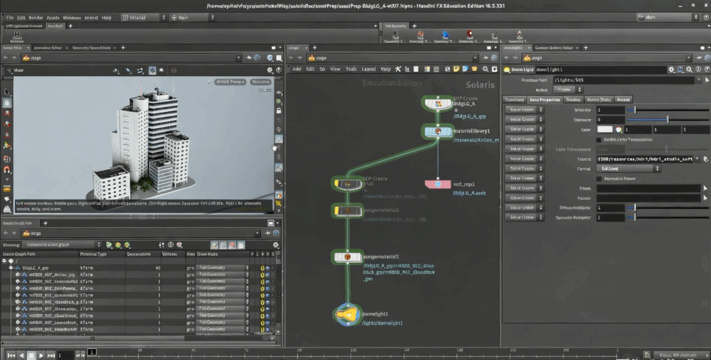Click the pin icon on scene graph path bar

tap(268, 233)
